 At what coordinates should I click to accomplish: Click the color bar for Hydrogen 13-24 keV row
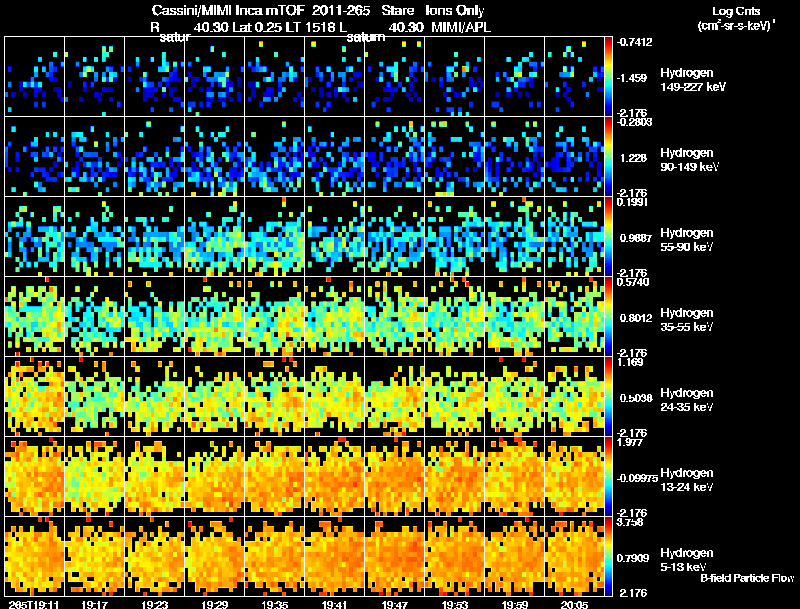pyautogui.click(x=608, y=476)
